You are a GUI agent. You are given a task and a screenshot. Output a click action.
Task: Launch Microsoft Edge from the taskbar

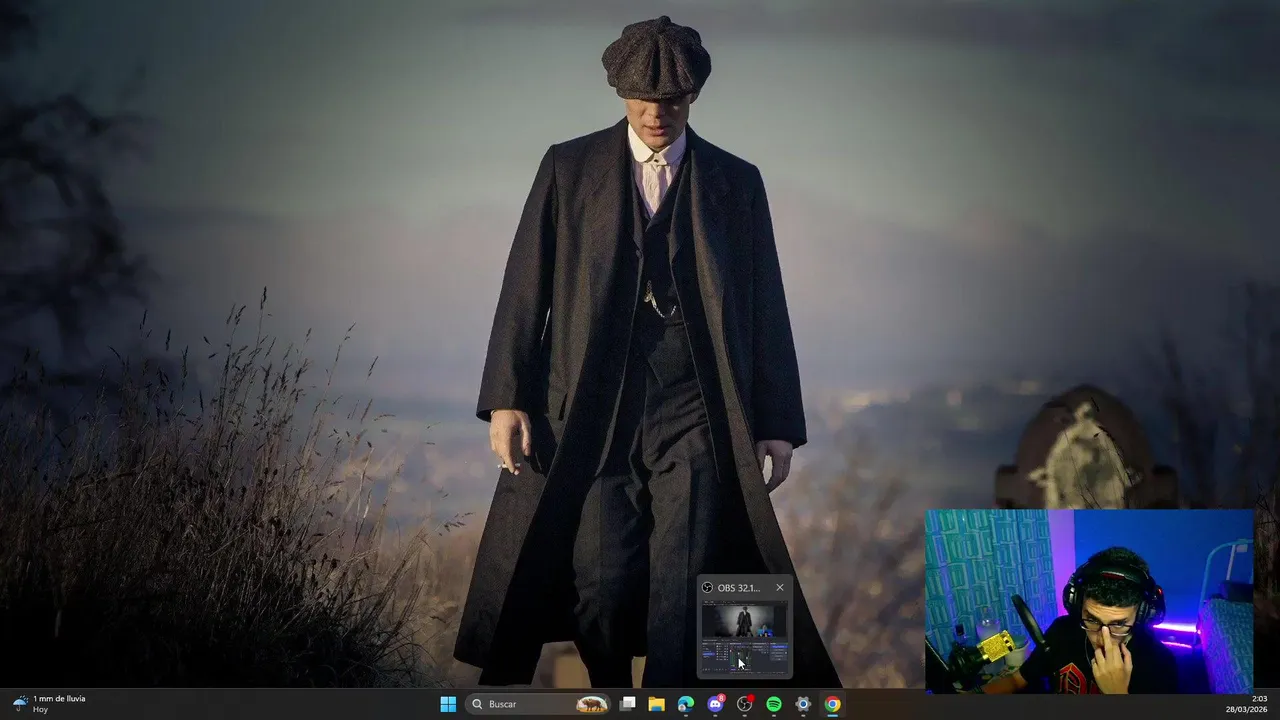[x=686, y=704]
